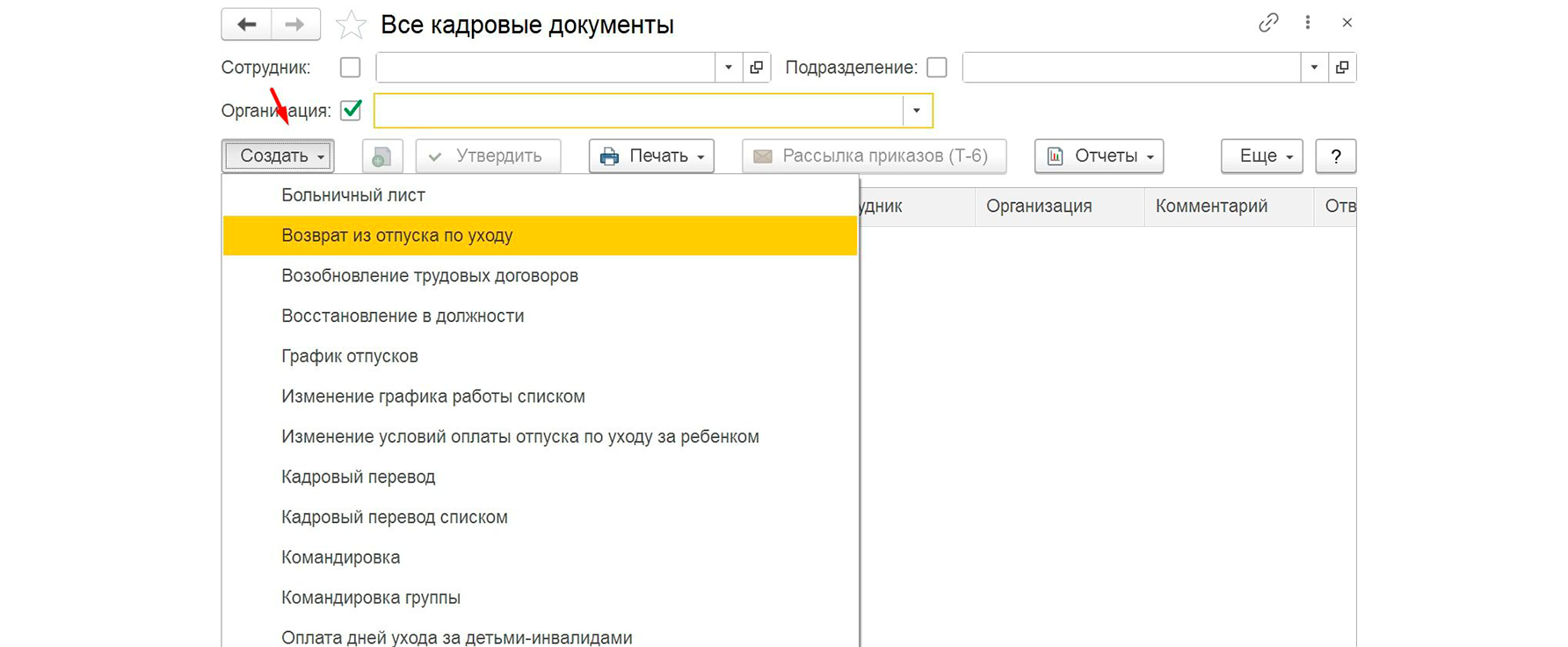Open help with the question mark button

pyautogui.click(x=1336, y=156)
